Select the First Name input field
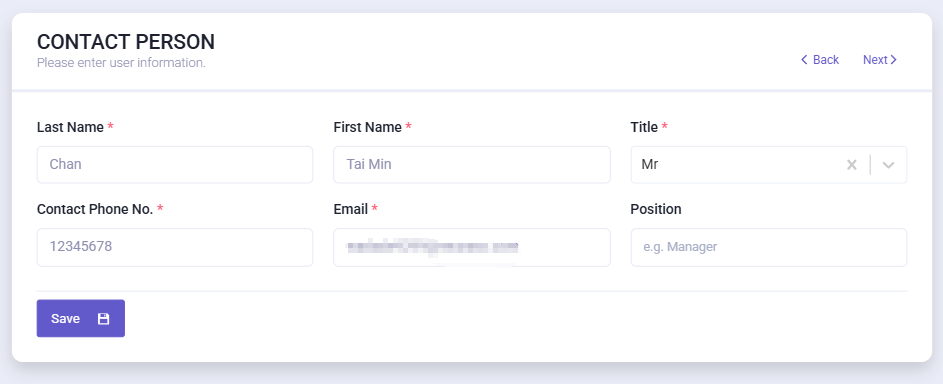The height and width of the screenshot is (384, 943). pyautogui.click(x=472, y=165)
